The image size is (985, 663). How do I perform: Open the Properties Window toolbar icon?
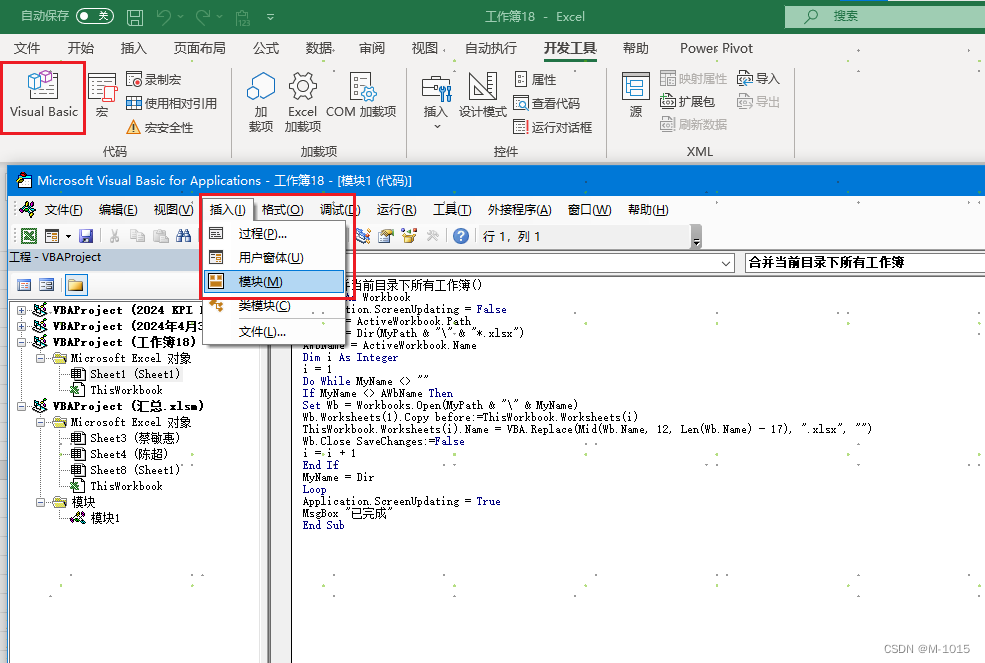pyautogui.click(x=386, y=236)
